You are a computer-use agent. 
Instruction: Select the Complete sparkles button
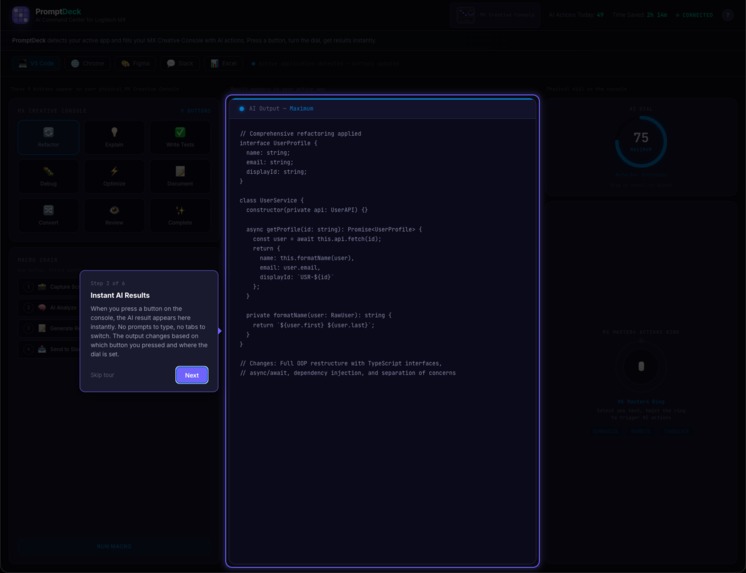pos(180,215)
